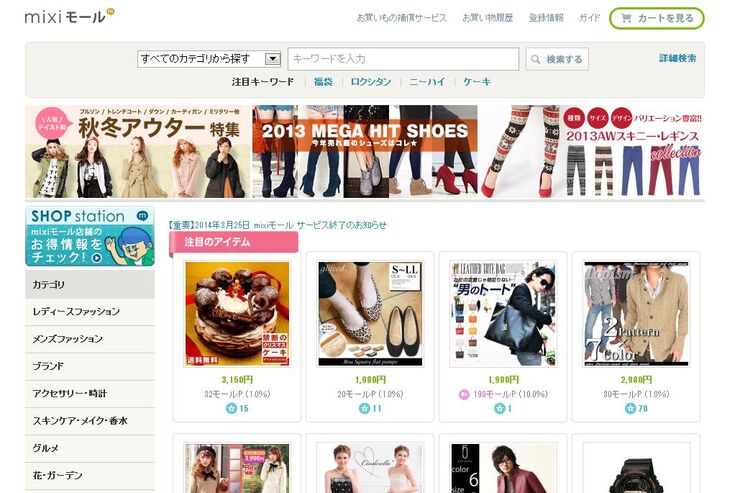
Task: Click the 32モールP (1.0%) points text
Action: click(237, 394)
